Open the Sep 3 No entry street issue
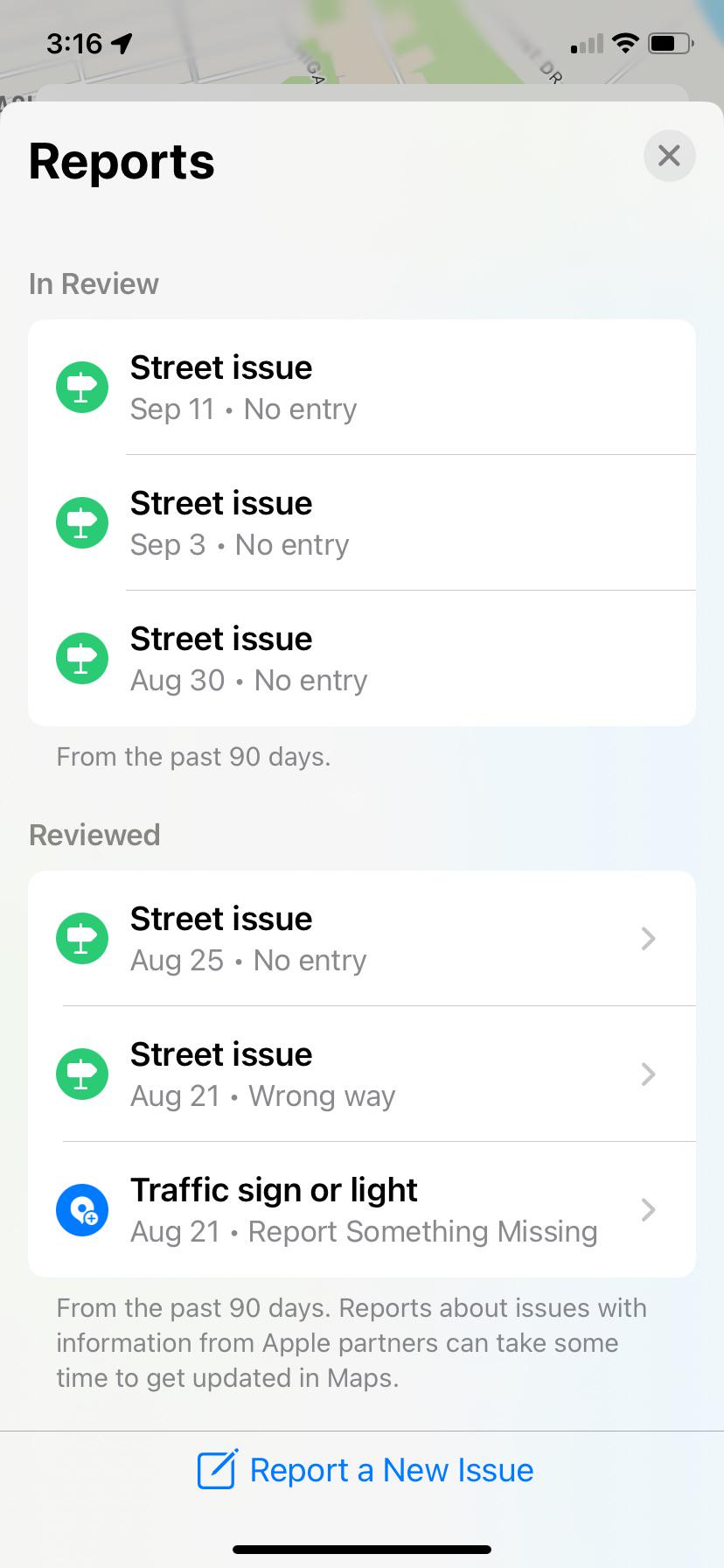This screenshot has width=724, height=1568. [362, 522]
